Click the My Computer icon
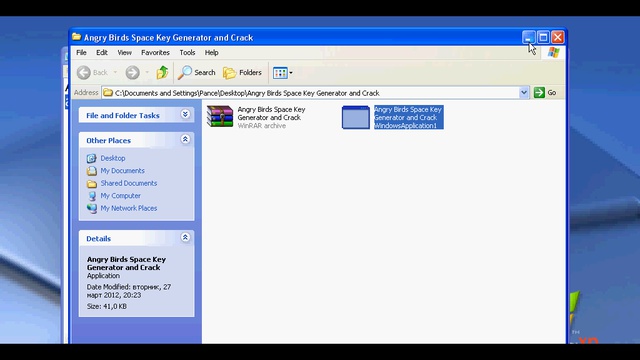The width and height of the screenshot is (640, 360). pyautogui.click(x=91, y=196)
